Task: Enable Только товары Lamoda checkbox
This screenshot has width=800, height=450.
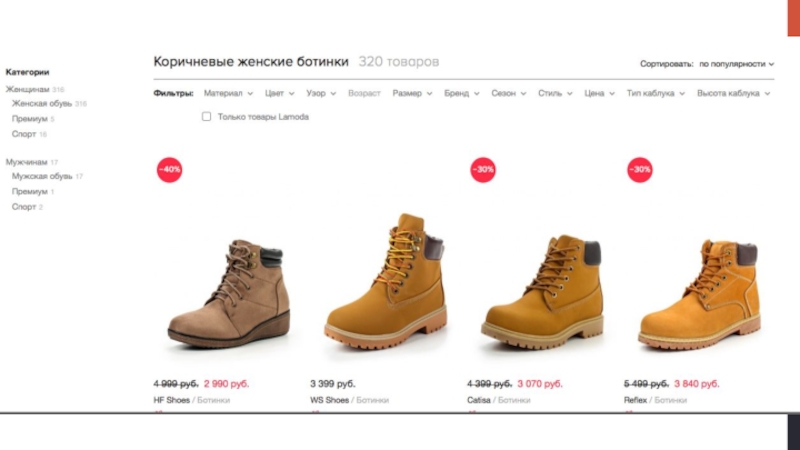Action: (x=206, y=117)
